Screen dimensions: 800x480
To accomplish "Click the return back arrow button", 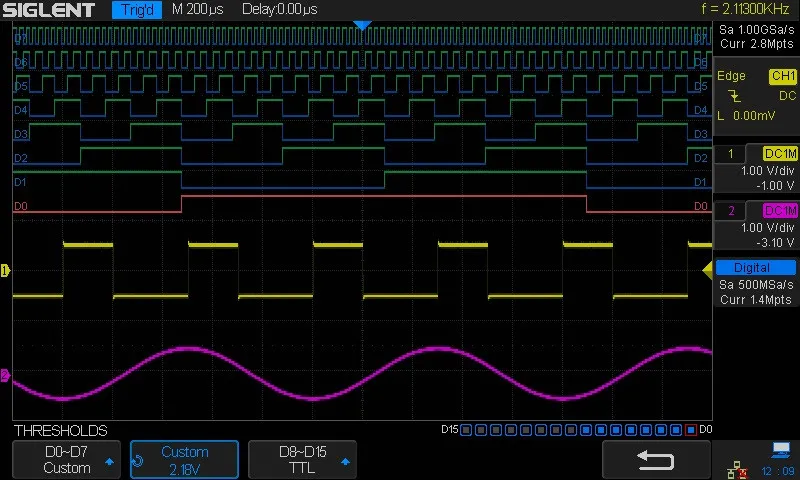I will [656, 460].
